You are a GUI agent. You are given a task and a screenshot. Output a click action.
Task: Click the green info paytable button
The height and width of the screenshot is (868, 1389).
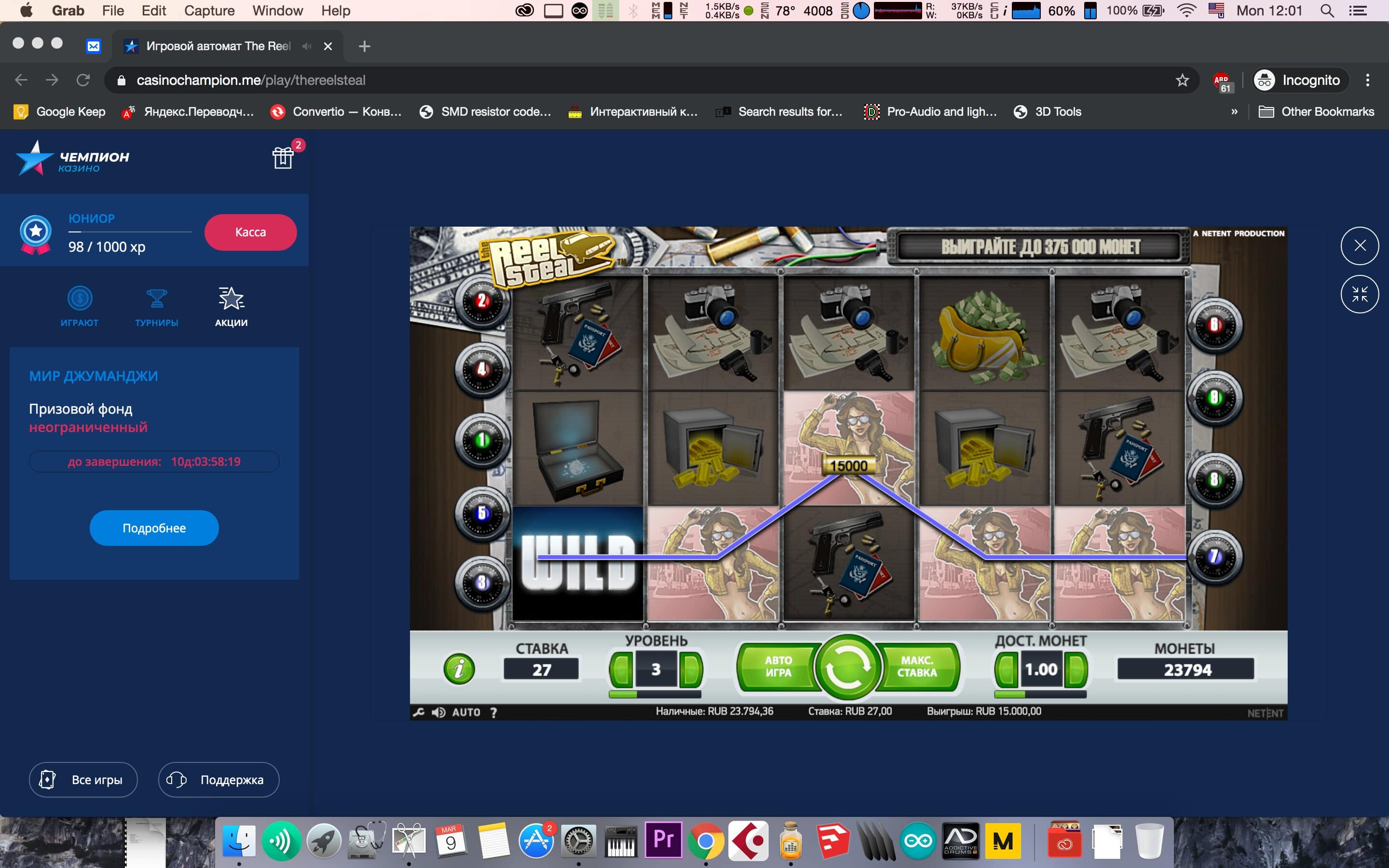(x=459, y=669)
